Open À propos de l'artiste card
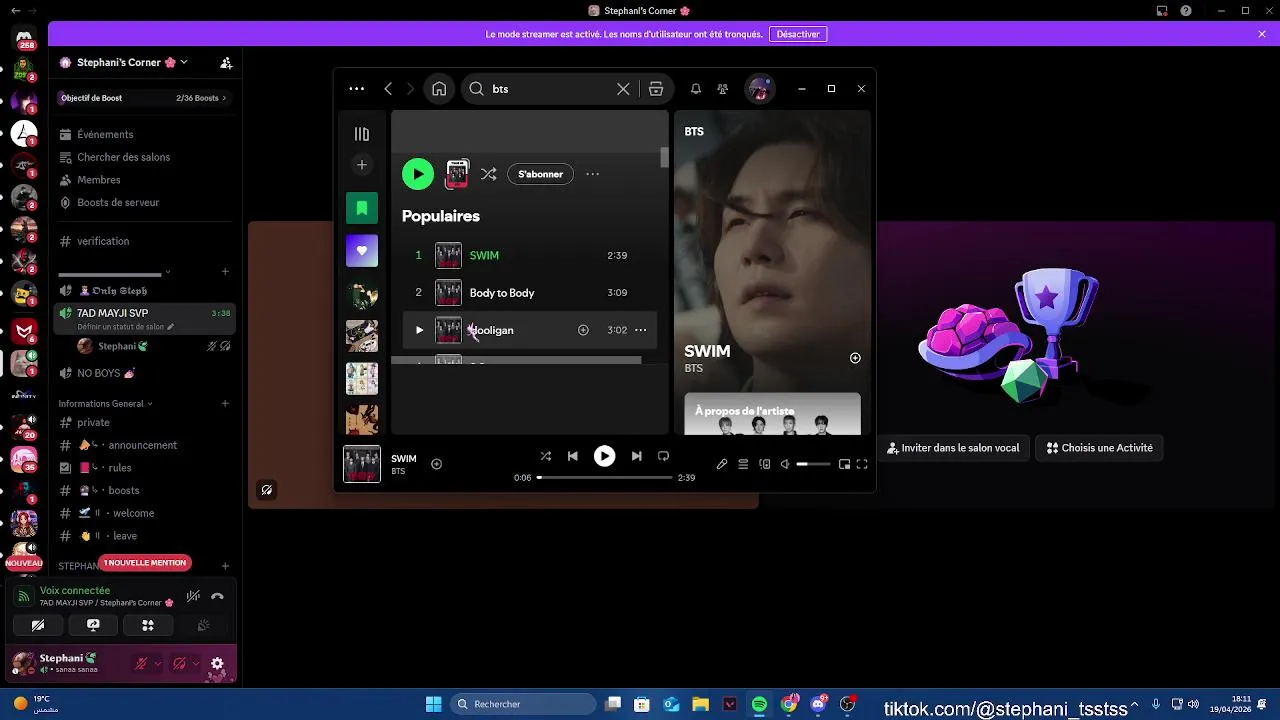Image resolution: width=1280 pixels, height=720 pixels. [x=772, y=414]
